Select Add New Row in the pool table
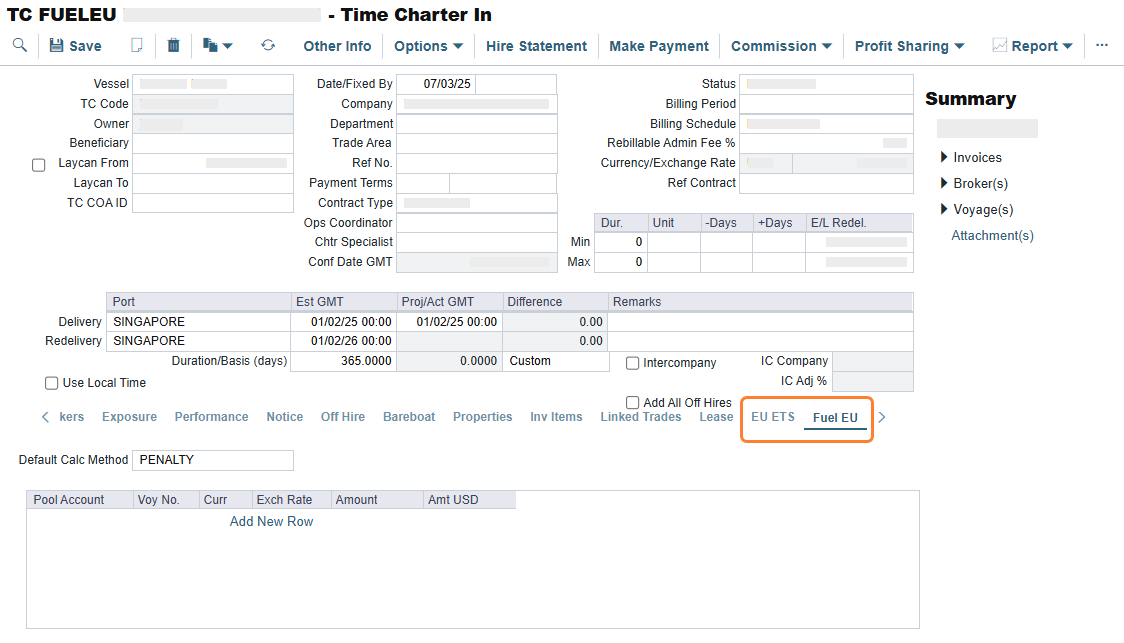This screenshot has width=1124, height=643. pos(271,521)
